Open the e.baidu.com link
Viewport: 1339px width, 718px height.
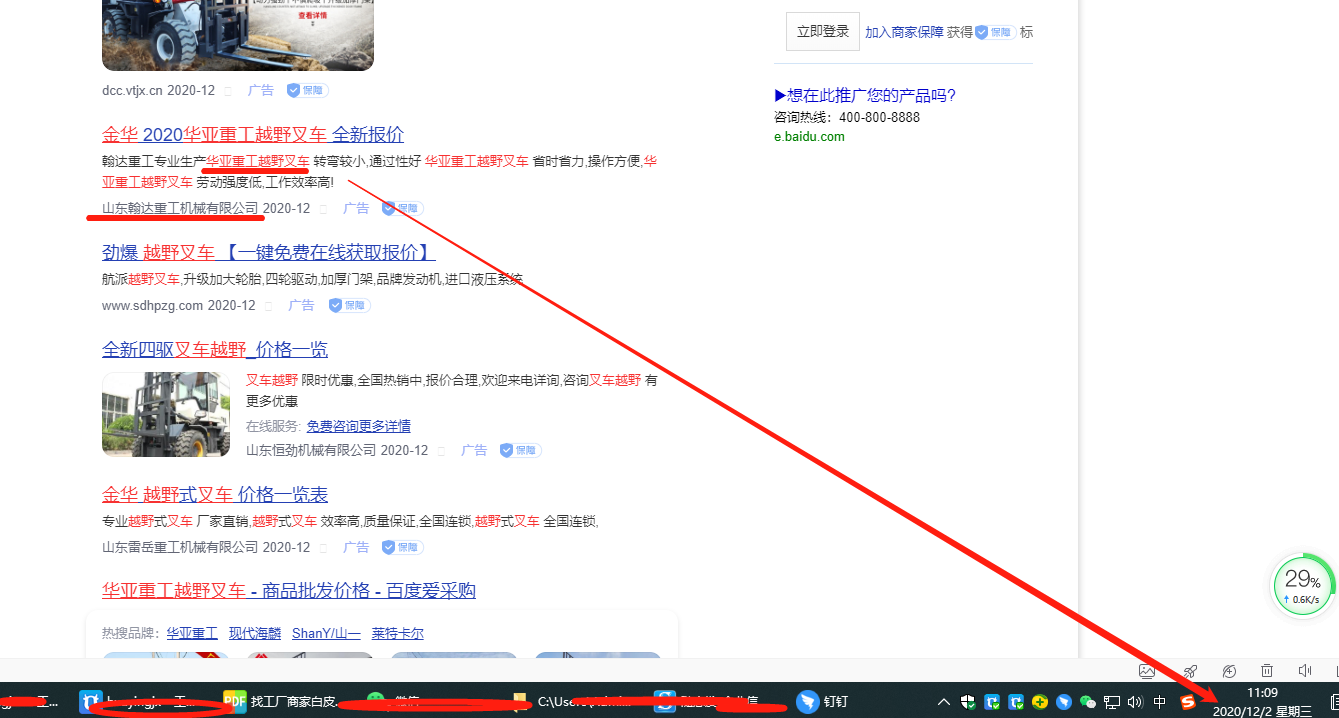(809, 137)
